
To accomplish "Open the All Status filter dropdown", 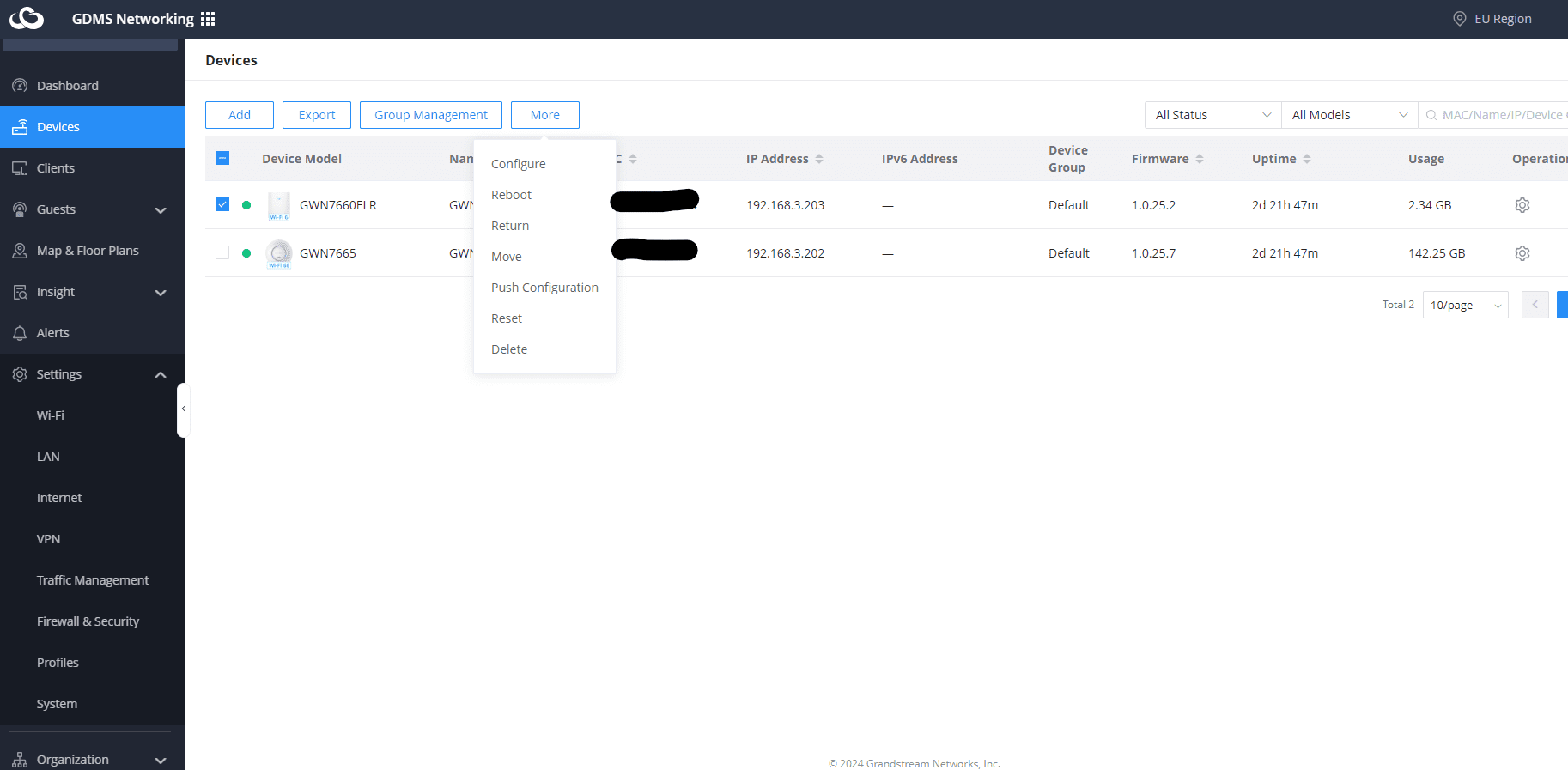I will point(1212,115).
